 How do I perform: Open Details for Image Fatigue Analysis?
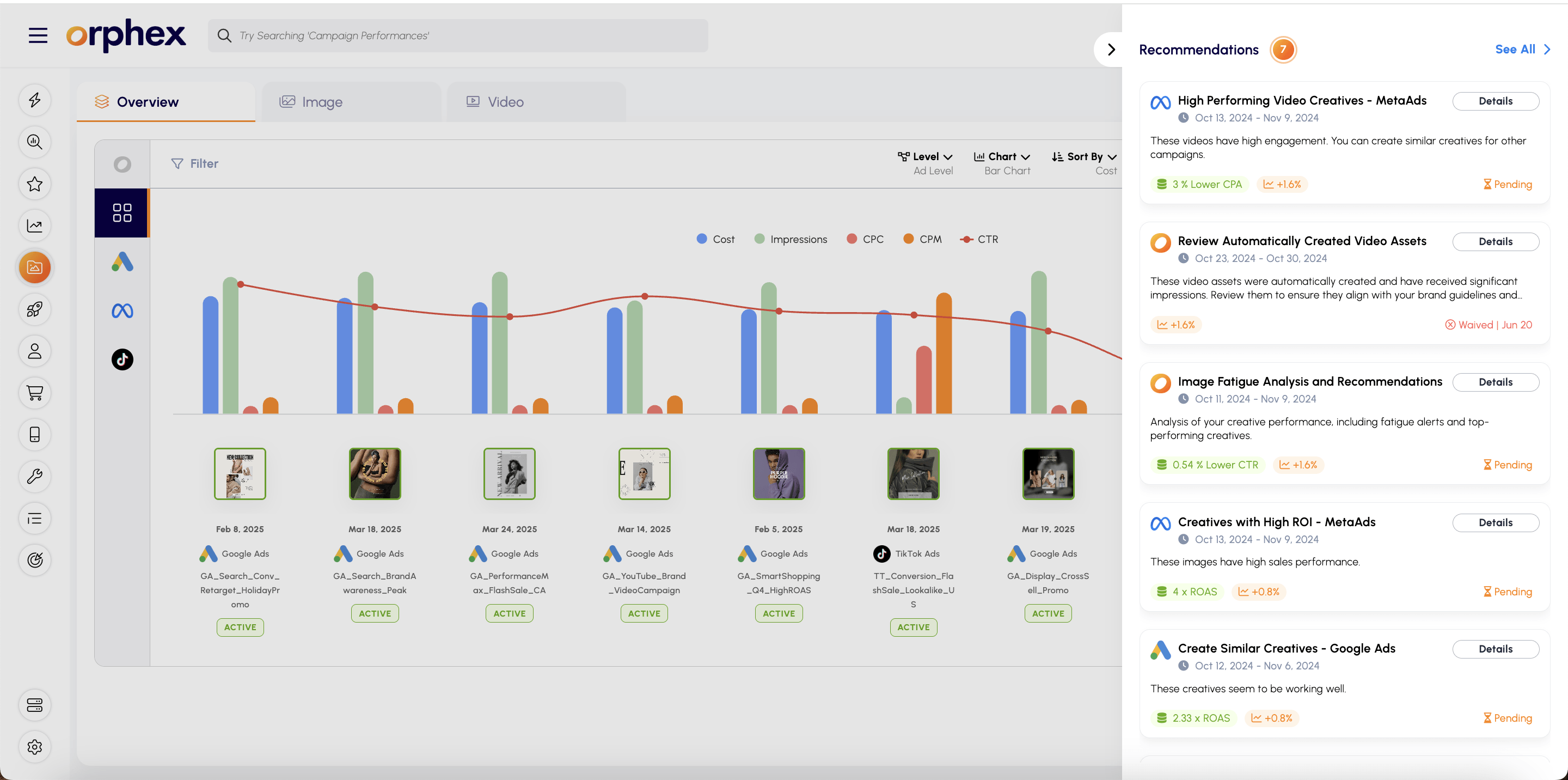click(x=1495, y=382)
